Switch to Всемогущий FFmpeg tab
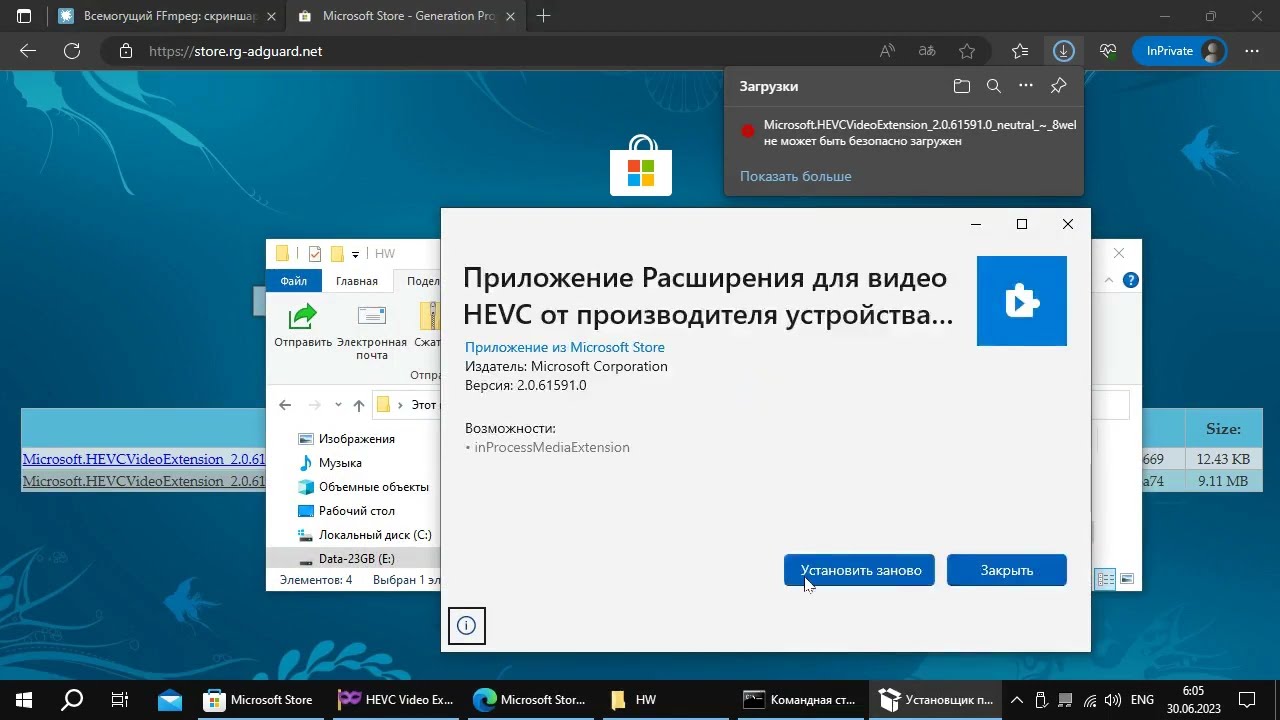The height and width of the screenshot is (720, 1280). coord(165,16)
